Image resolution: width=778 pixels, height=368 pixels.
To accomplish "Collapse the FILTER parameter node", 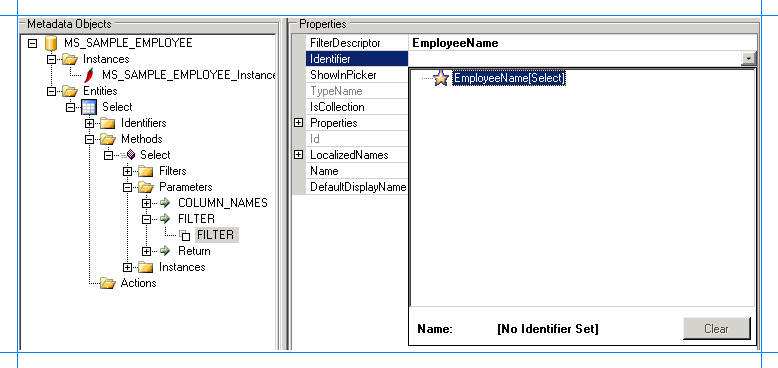I will pos(146,219).
